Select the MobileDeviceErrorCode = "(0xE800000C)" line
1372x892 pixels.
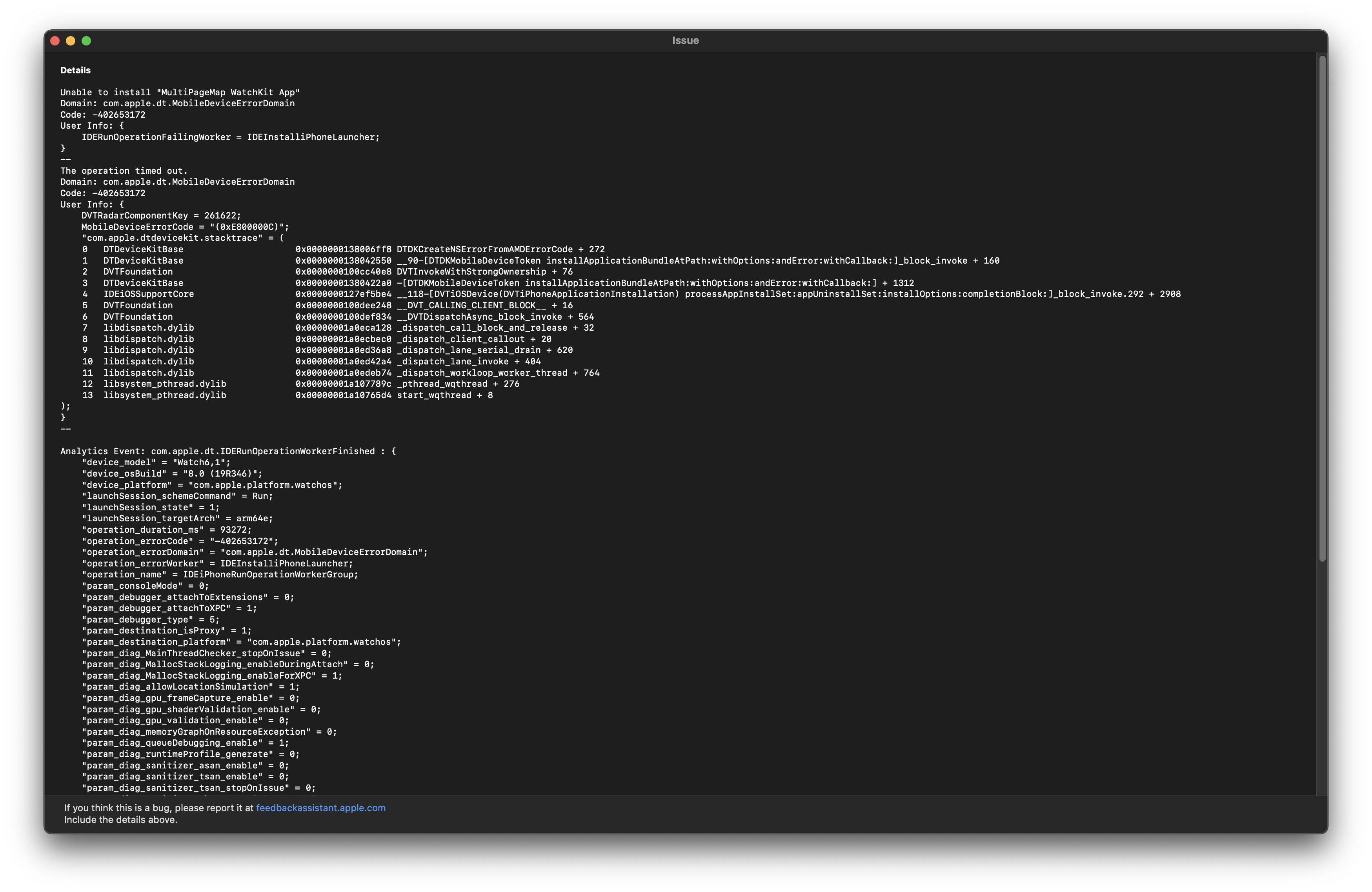(185, 227)
